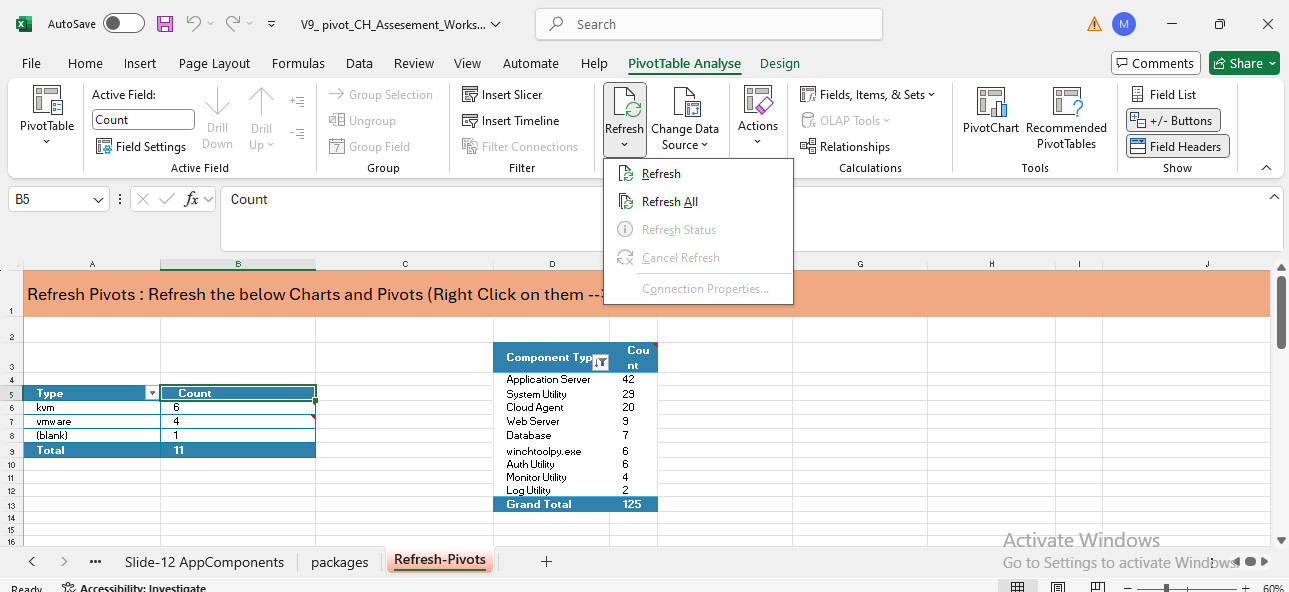Screen dimensions: 1289x592
Task: Open the Actions dropdown
Action: (758, 120)
